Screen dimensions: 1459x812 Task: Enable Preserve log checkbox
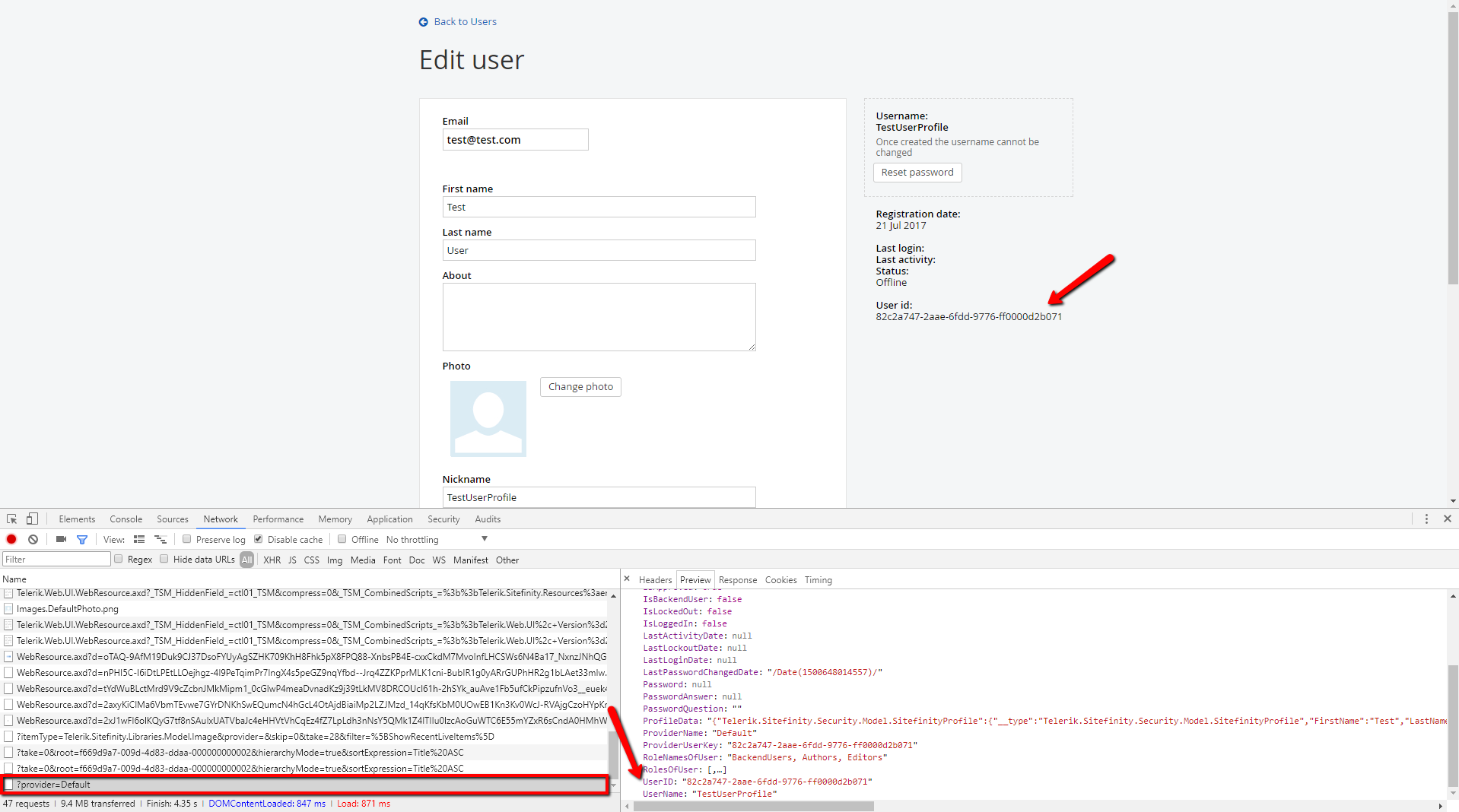(x=186, y=539)
